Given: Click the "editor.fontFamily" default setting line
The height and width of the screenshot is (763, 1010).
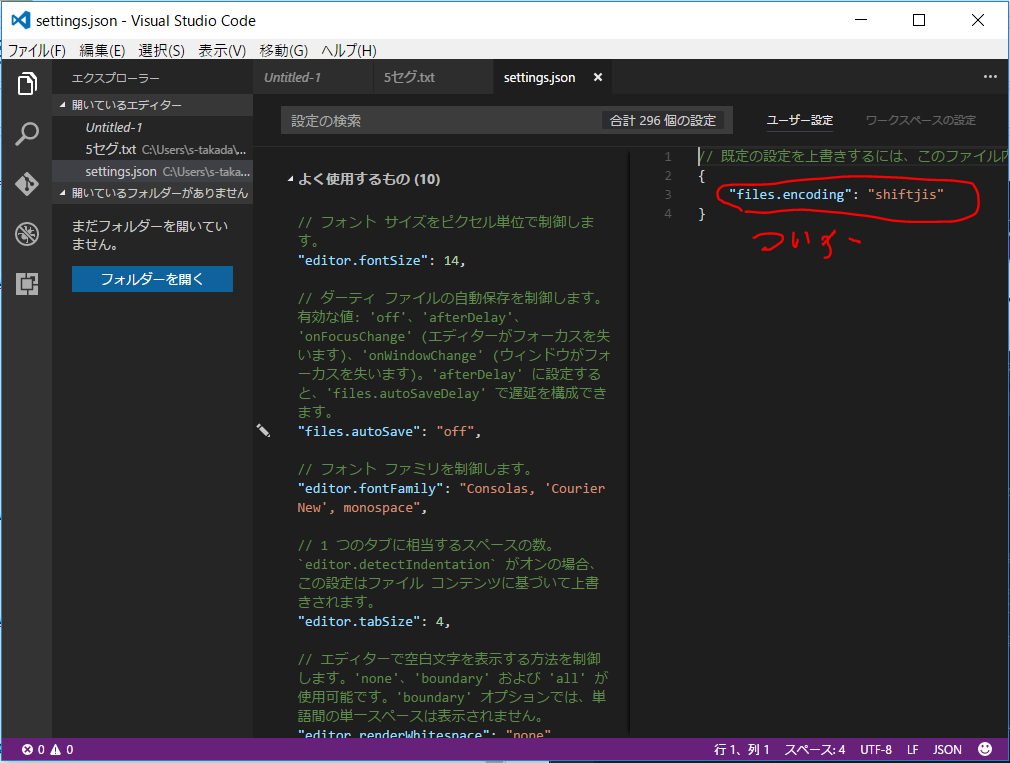Looking at the screenshot, I should tap(451, 498).
